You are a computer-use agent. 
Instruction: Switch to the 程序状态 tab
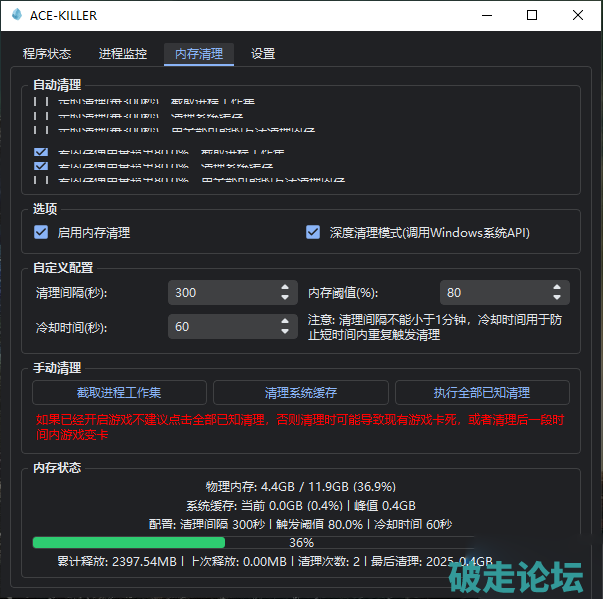tap(46, 54)
